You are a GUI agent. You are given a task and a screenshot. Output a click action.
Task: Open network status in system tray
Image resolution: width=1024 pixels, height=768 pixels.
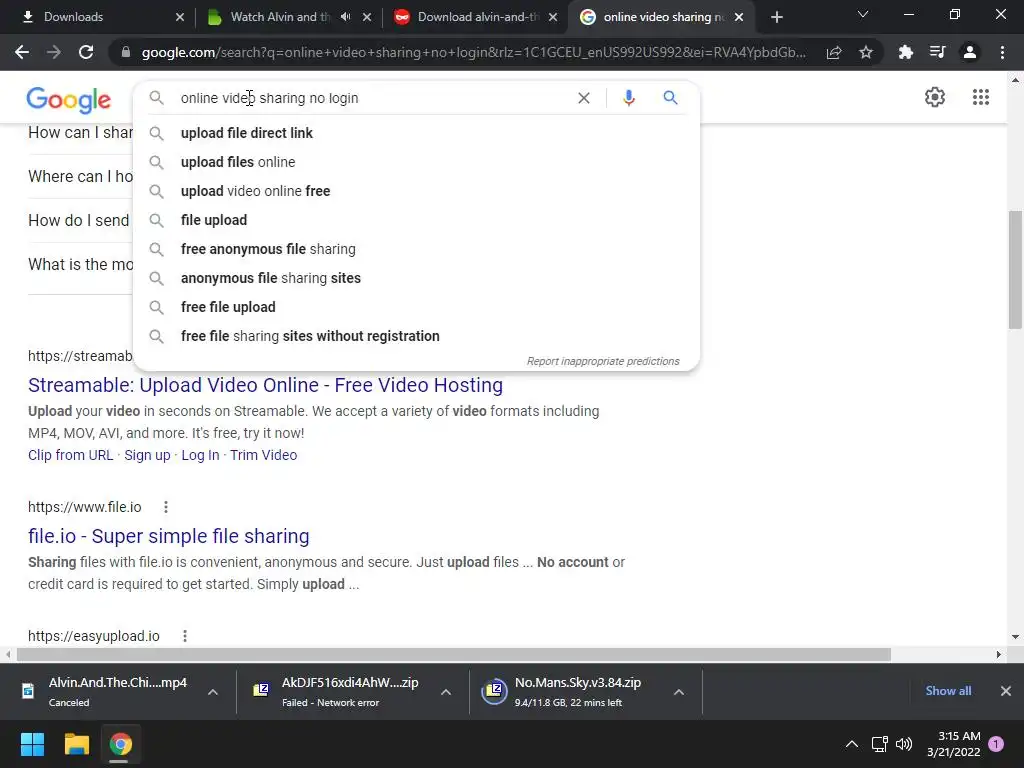pos(879,744)
